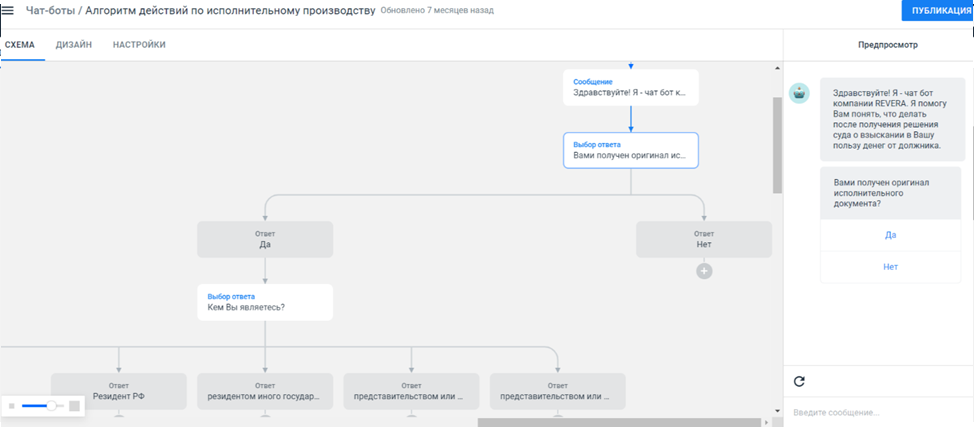Click the restart preview refresh icon
Viewport: 974px width, 427px height.
click(799, 381)
